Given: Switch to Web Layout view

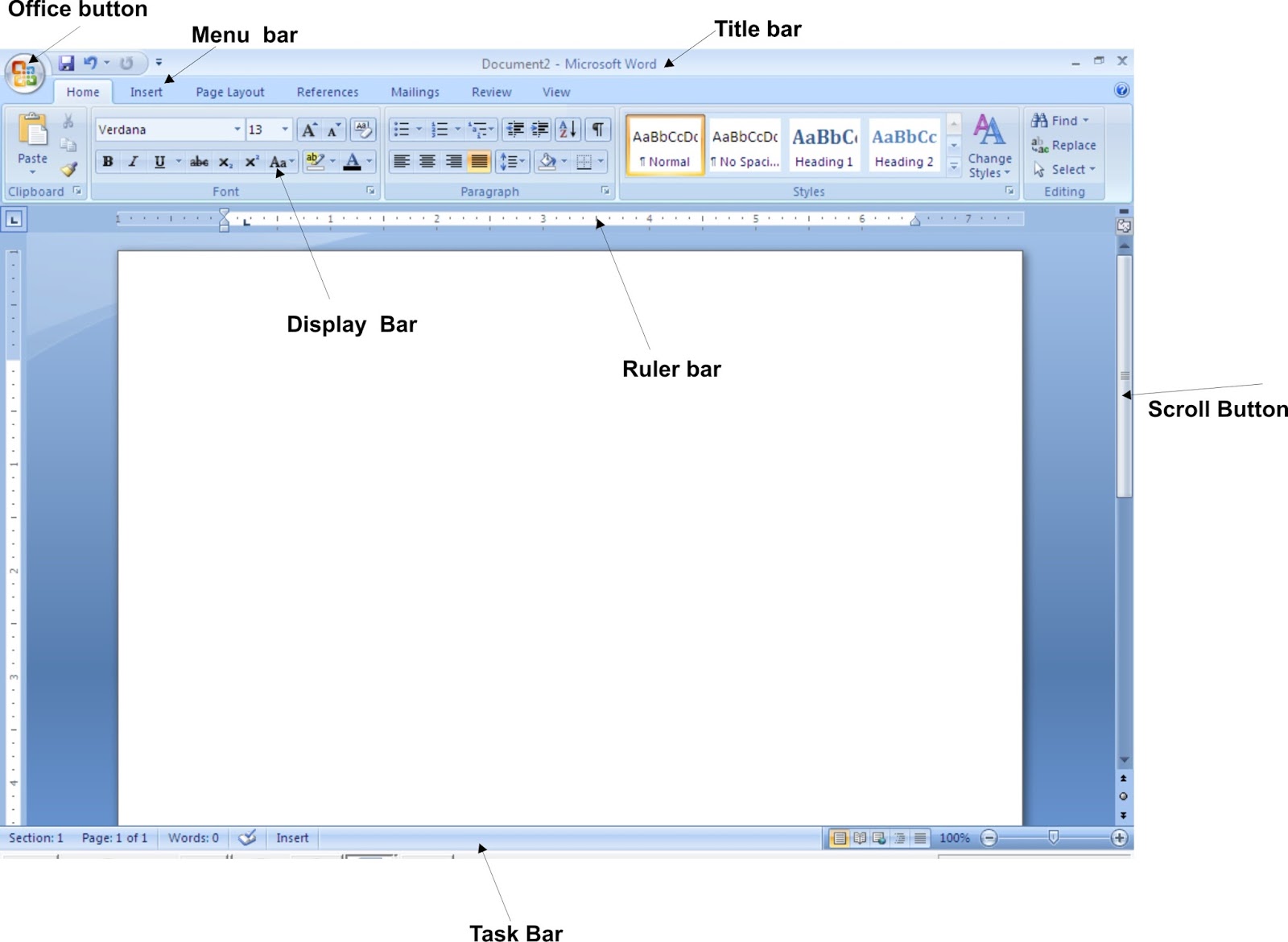Looking at the screenshot, I should (880, 838).
